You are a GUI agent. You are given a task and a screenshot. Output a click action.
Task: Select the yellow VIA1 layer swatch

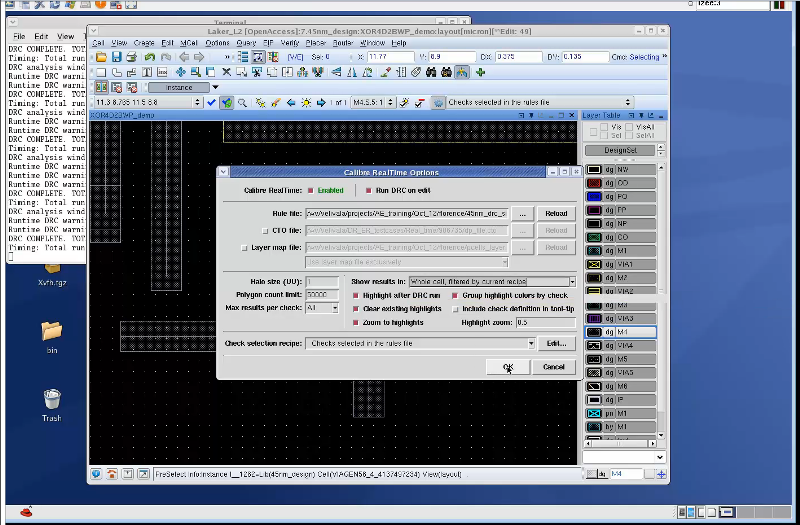point(594,264)
